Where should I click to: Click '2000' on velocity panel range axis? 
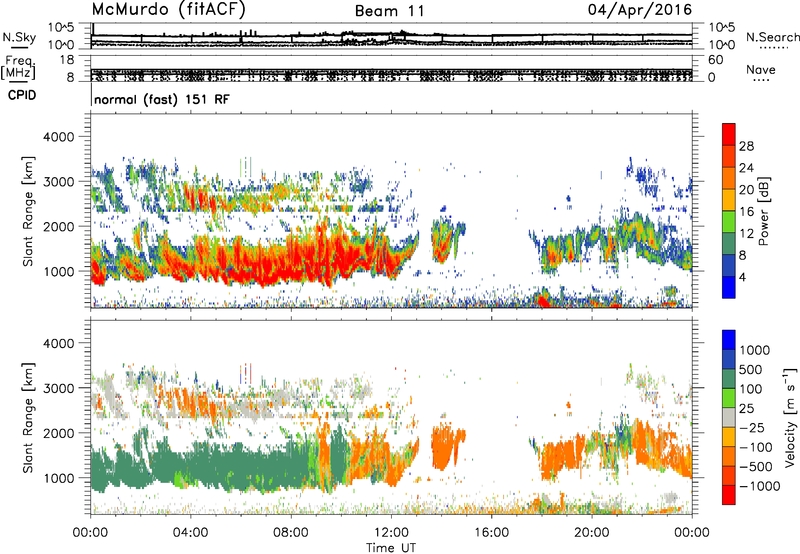coord(58,433)
